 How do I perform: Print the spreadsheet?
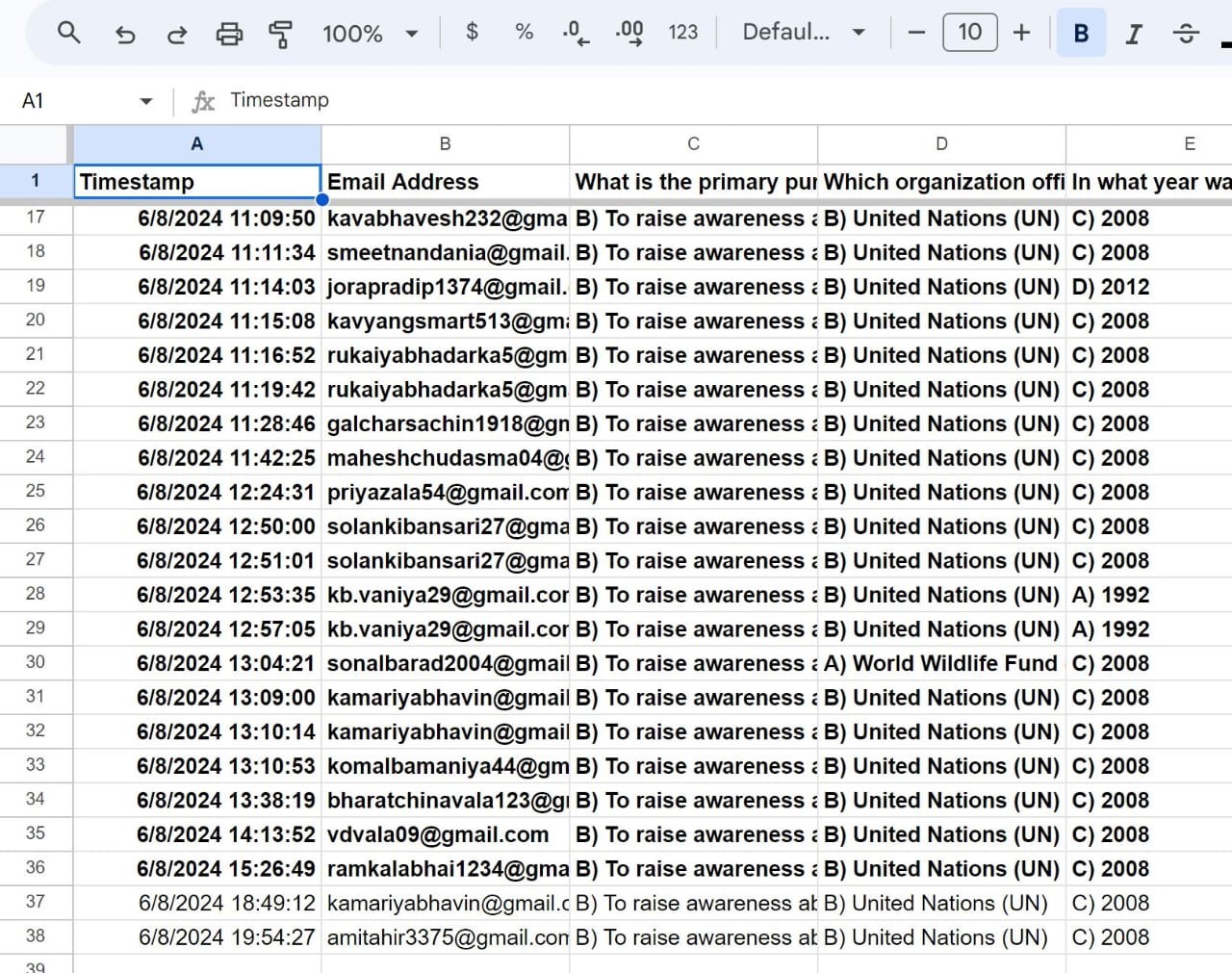[x=229, y=34]
